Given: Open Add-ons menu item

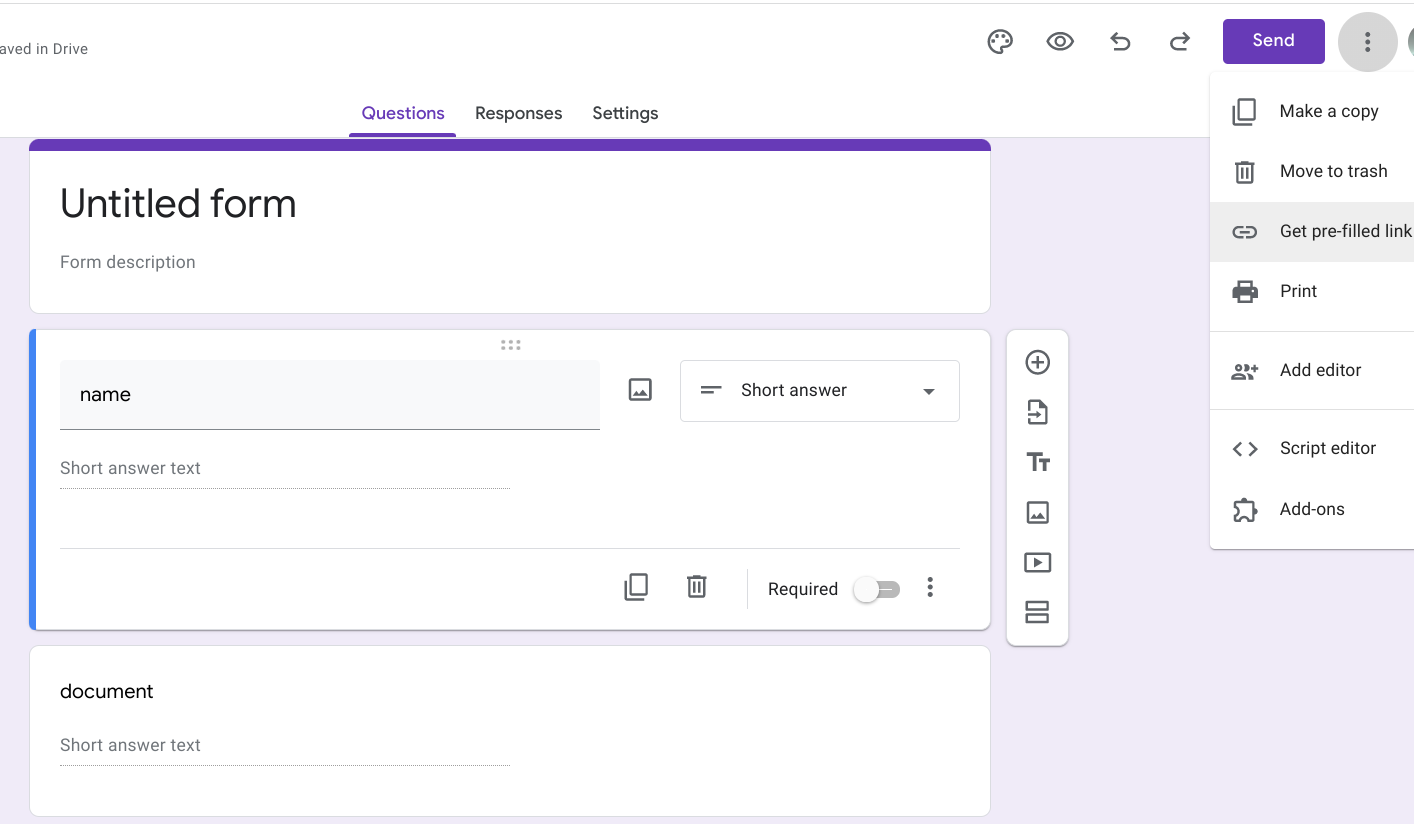Looking at the screenshot, I should pos(1312,509).
